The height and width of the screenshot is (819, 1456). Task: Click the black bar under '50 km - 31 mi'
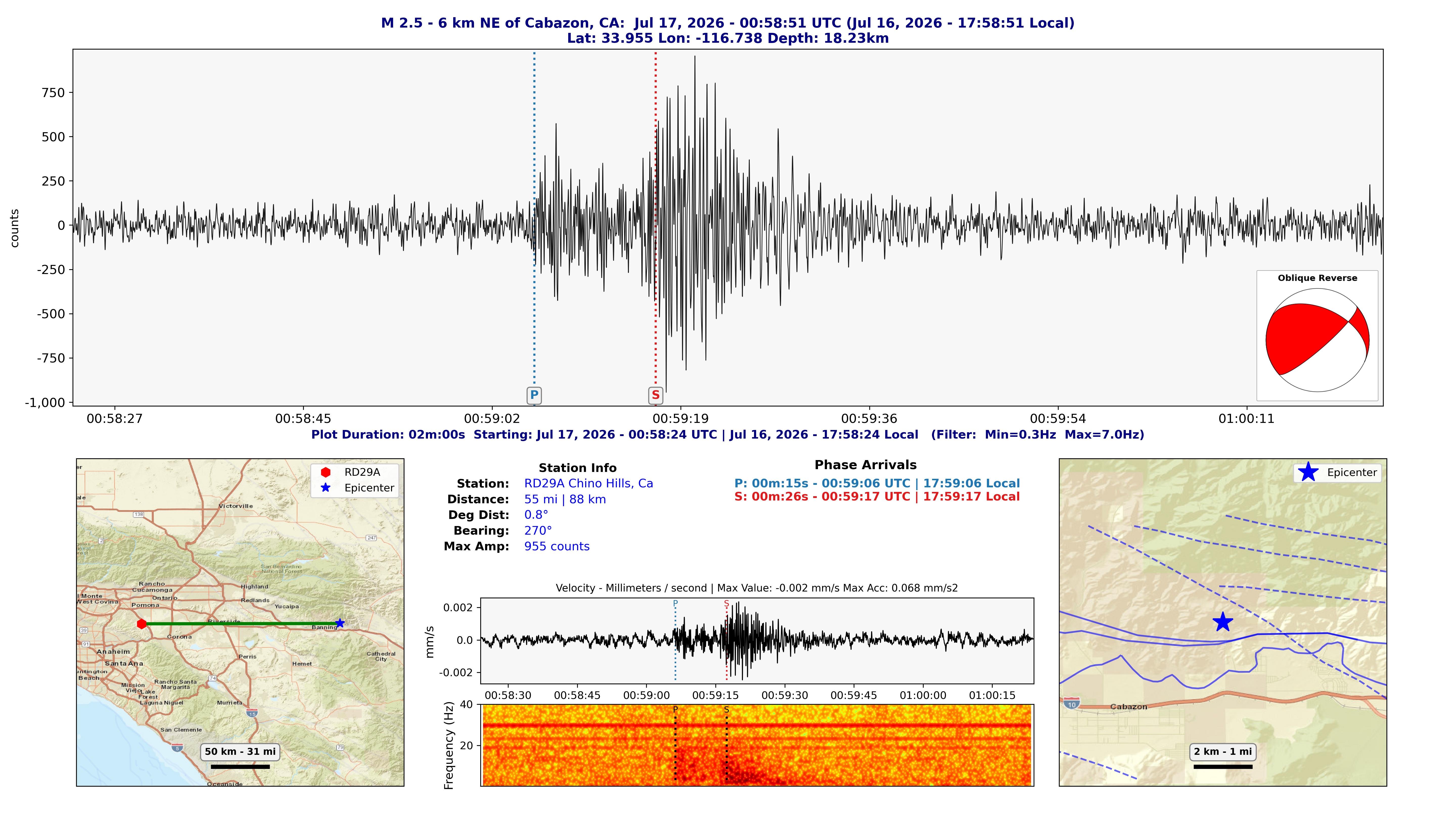tap(240, 766)
